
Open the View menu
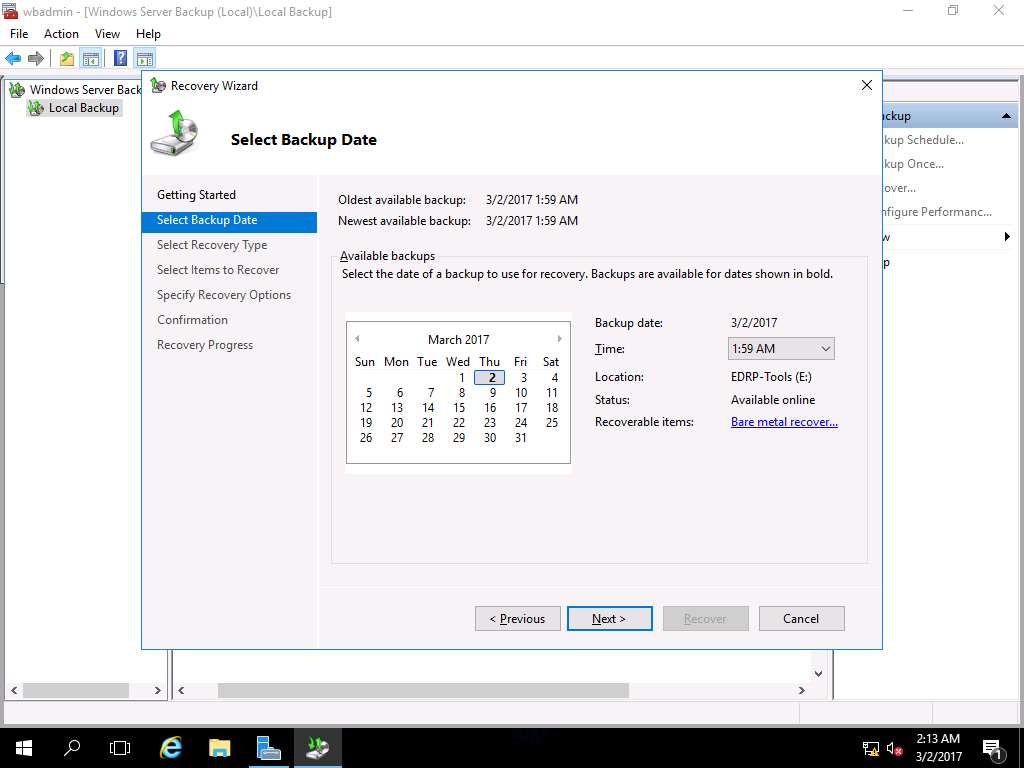pos(107,34)
